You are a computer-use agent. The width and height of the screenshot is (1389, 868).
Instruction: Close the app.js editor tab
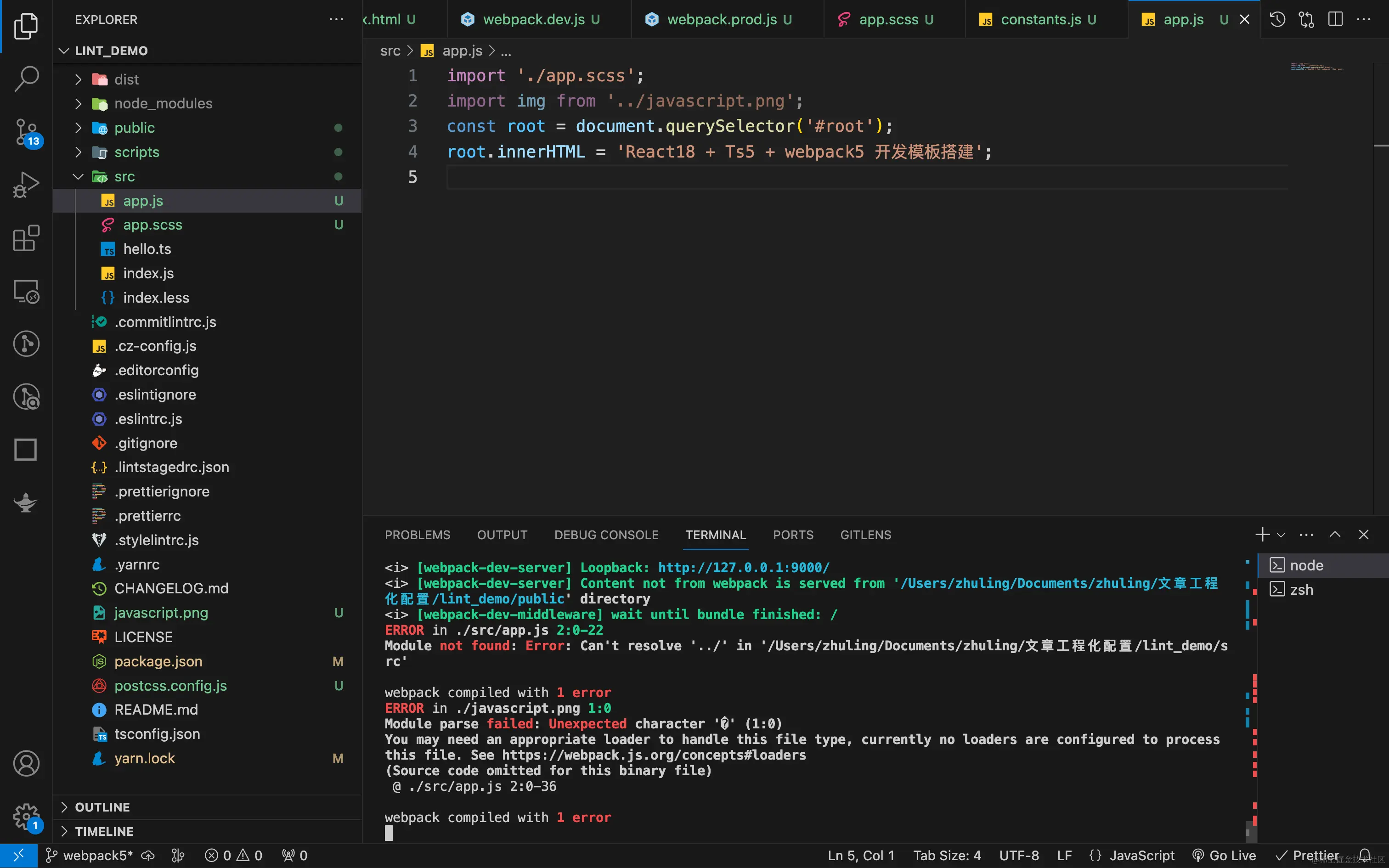click(x=1244, y=19)
